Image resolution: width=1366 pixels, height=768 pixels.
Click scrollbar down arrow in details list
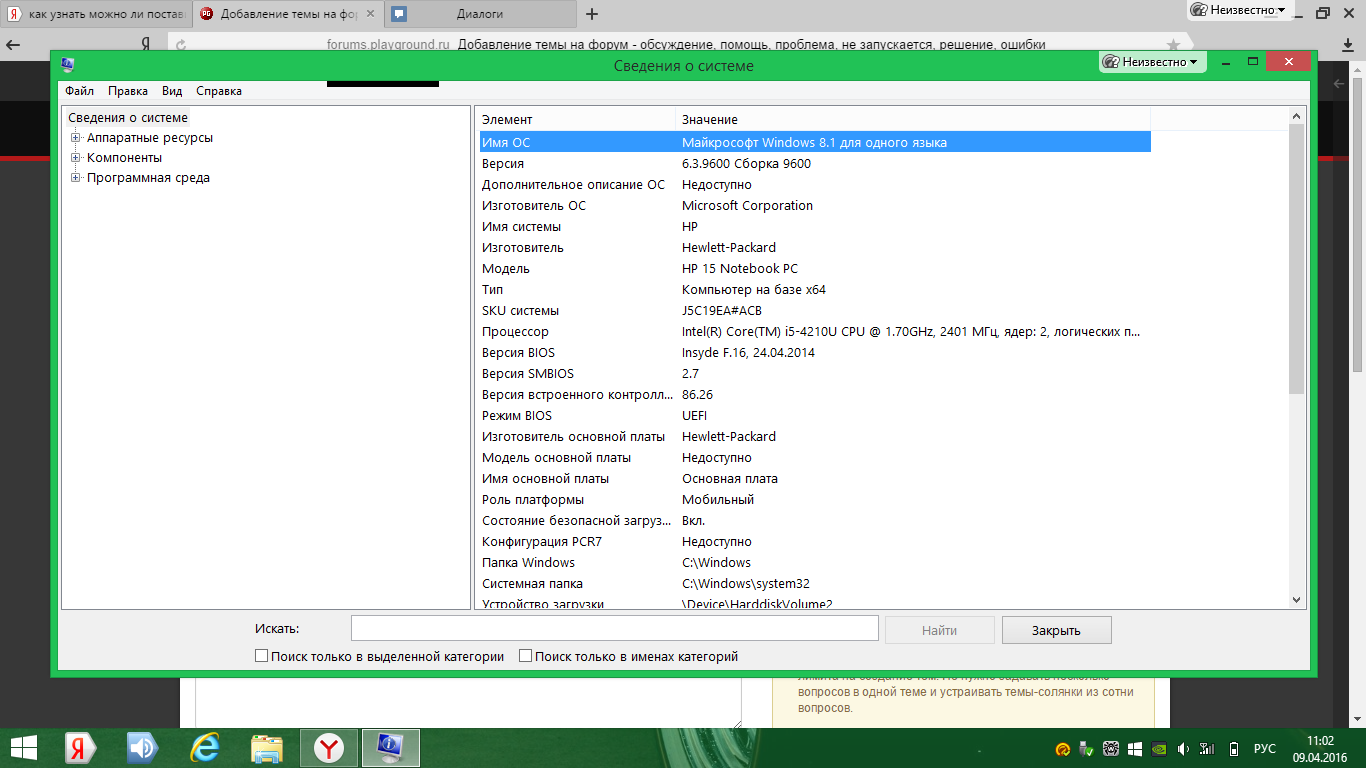point(1297,599)
